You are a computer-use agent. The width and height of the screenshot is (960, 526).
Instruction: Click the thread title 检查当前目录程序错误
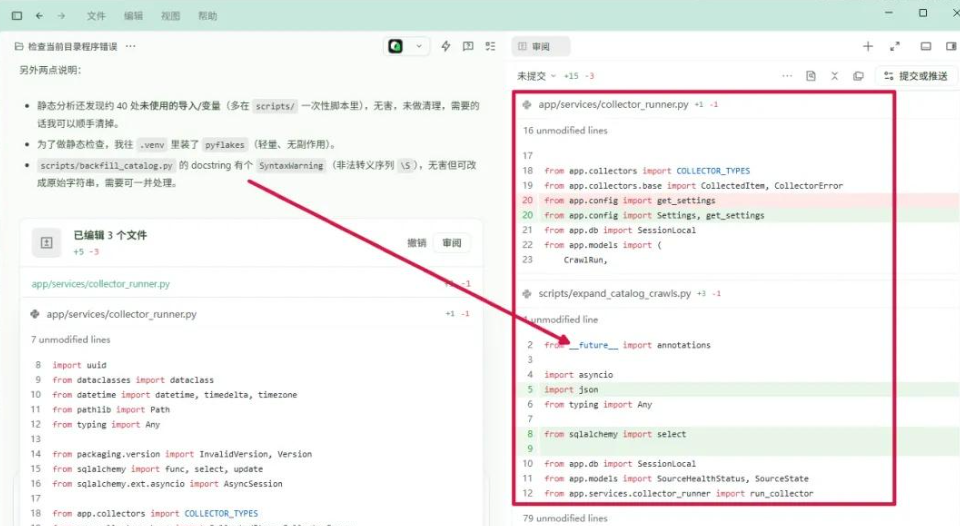tap(72, 47)
